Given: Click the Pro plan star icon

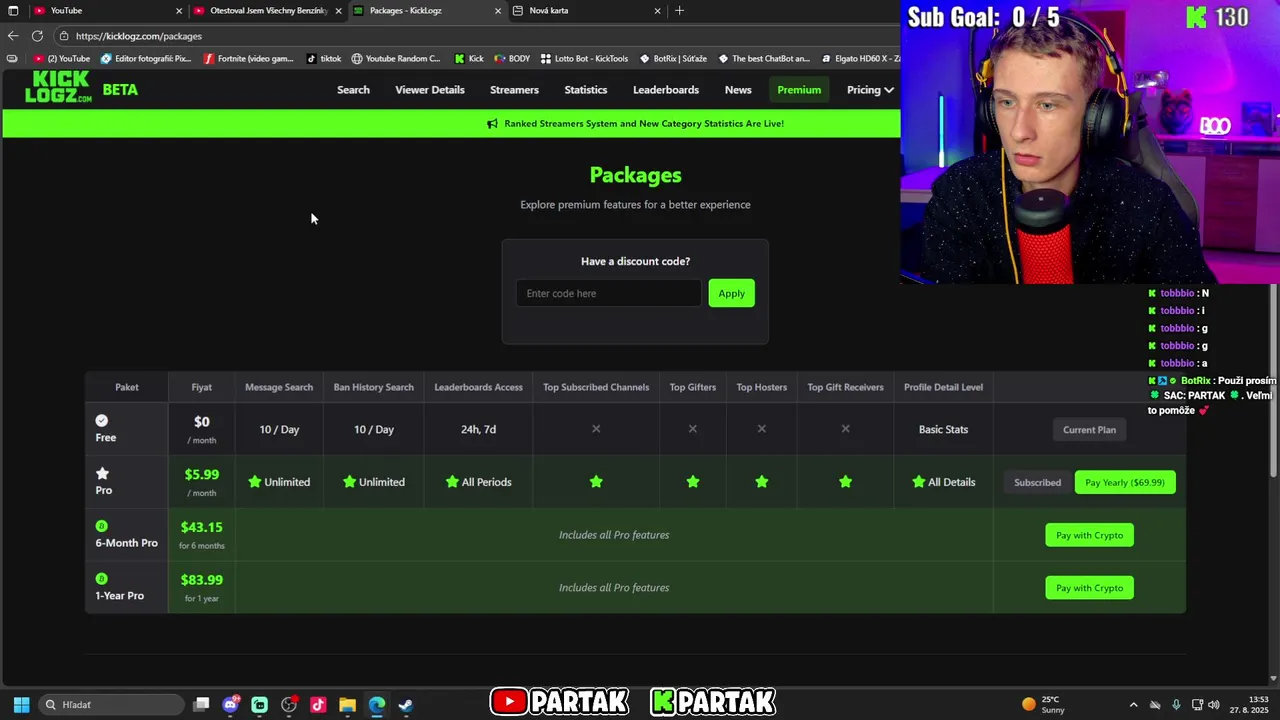Looking at the screenshot, I should (x=102, y=474).
